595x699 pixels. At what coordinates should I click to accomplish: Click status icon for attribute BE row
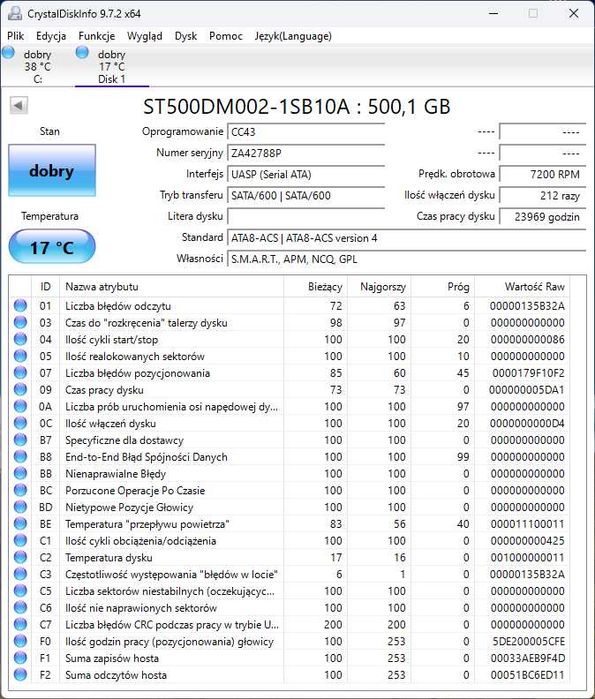pyautogui.click(x=20, y=524)
